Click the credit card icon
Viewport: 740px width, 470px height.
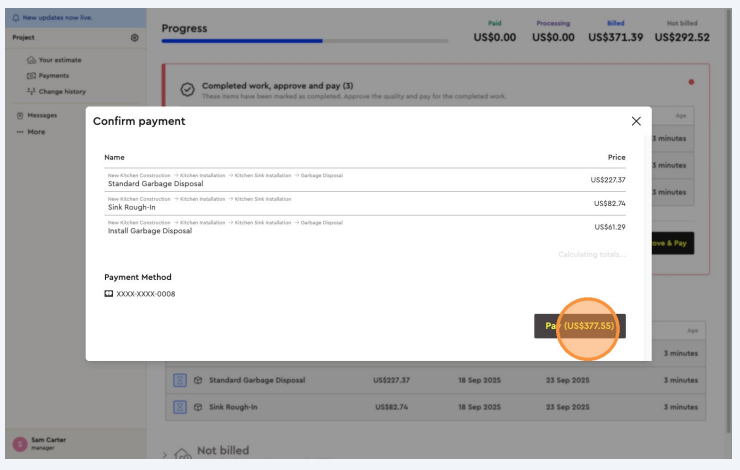pyautogui.click(x=109, y=294)
